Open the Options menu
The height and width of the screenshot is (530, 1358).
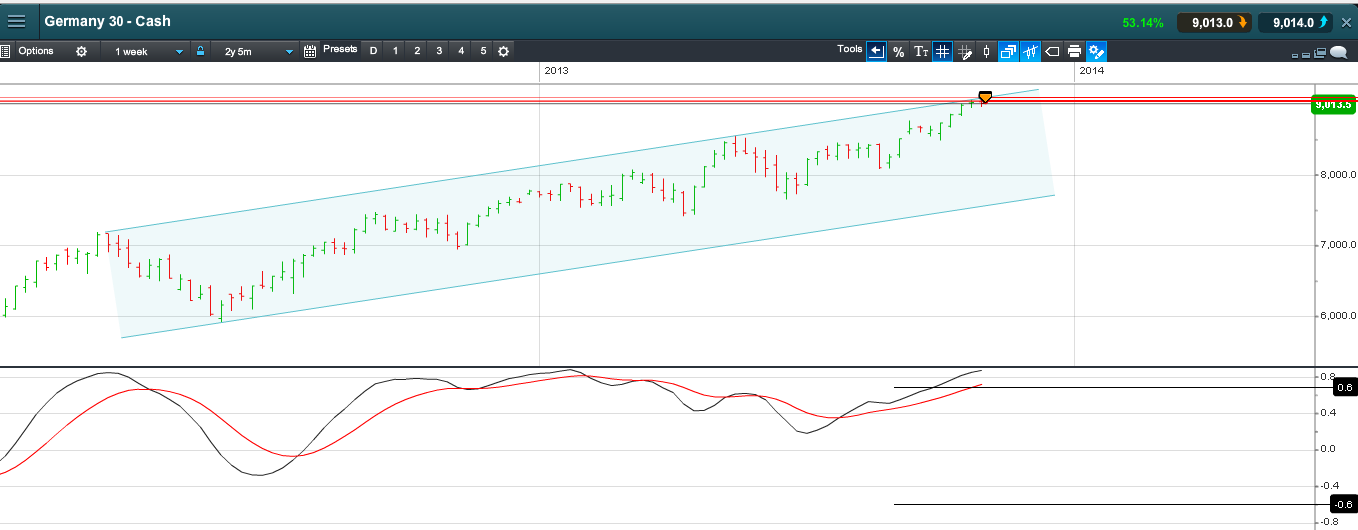[36, 51]
